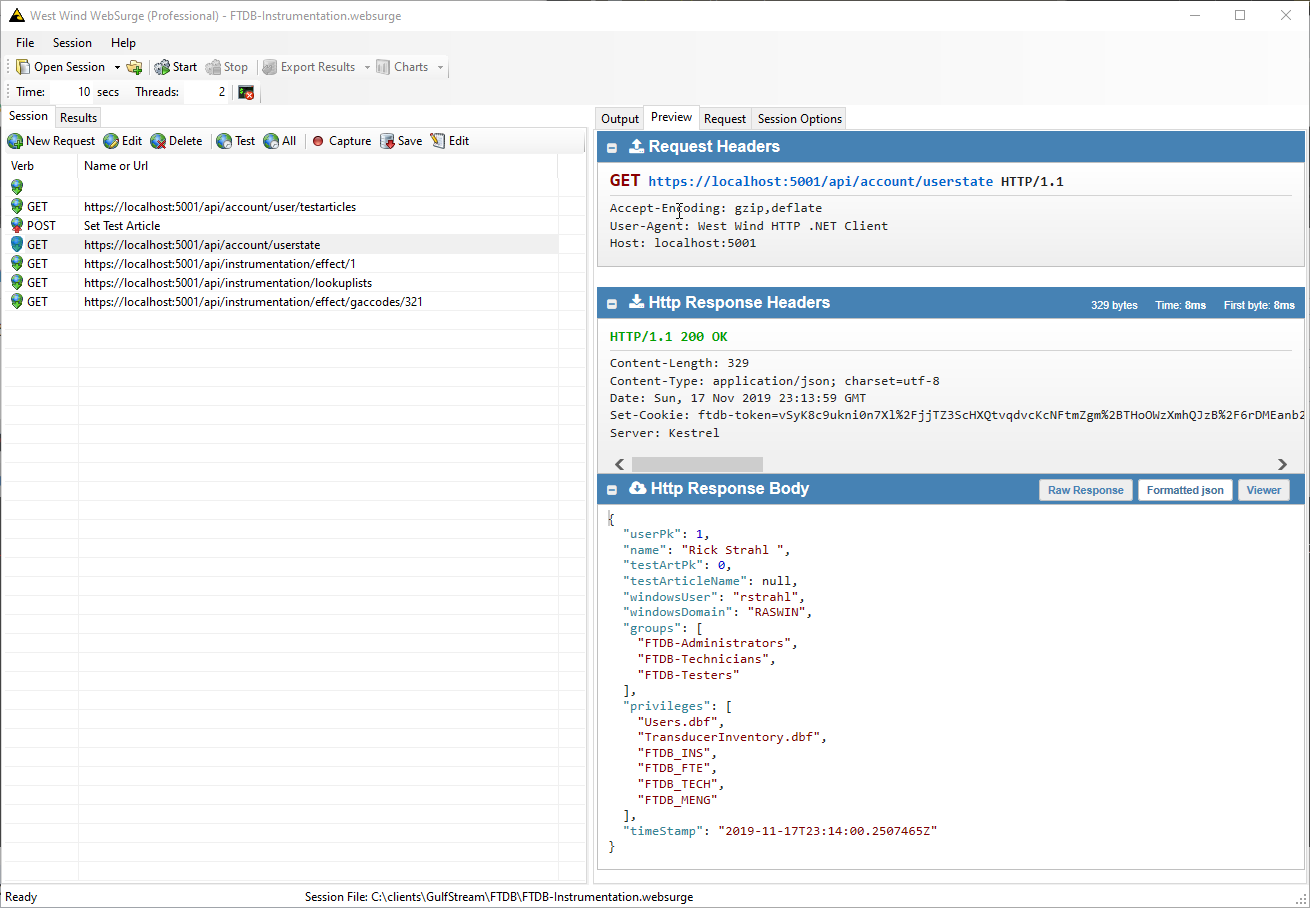
Task: Open the File menu
Action: coord(25,43)
